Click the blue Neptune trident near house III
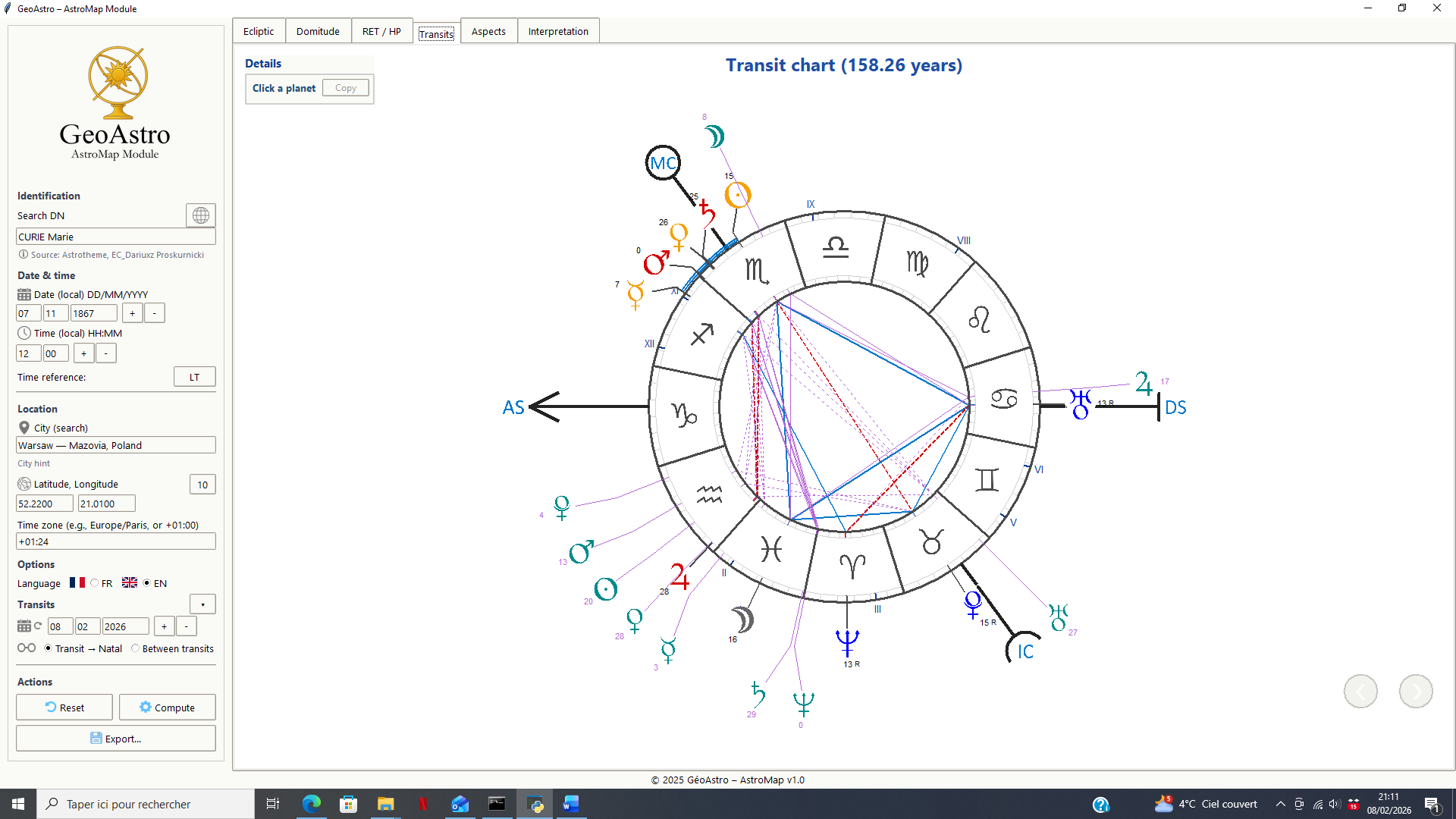 847,642
